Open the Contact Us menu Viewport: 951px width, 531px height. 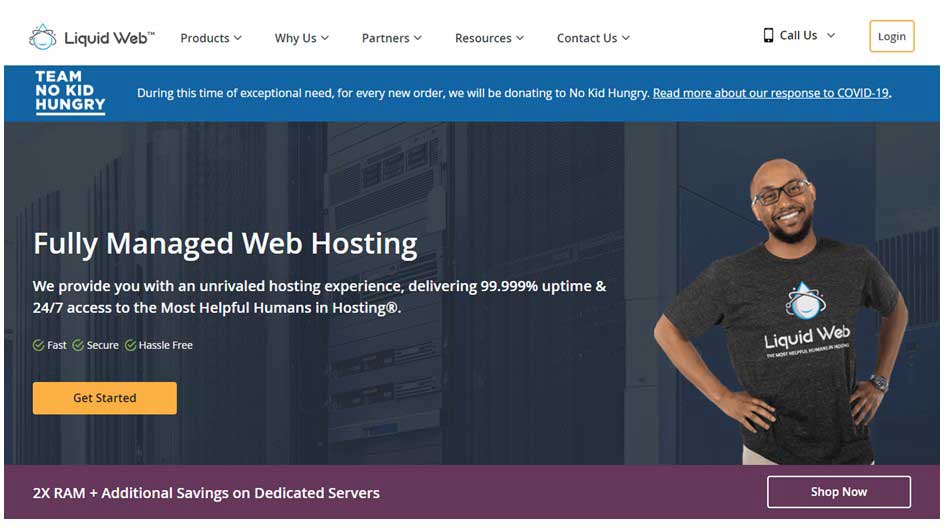(x=593, y=38)
